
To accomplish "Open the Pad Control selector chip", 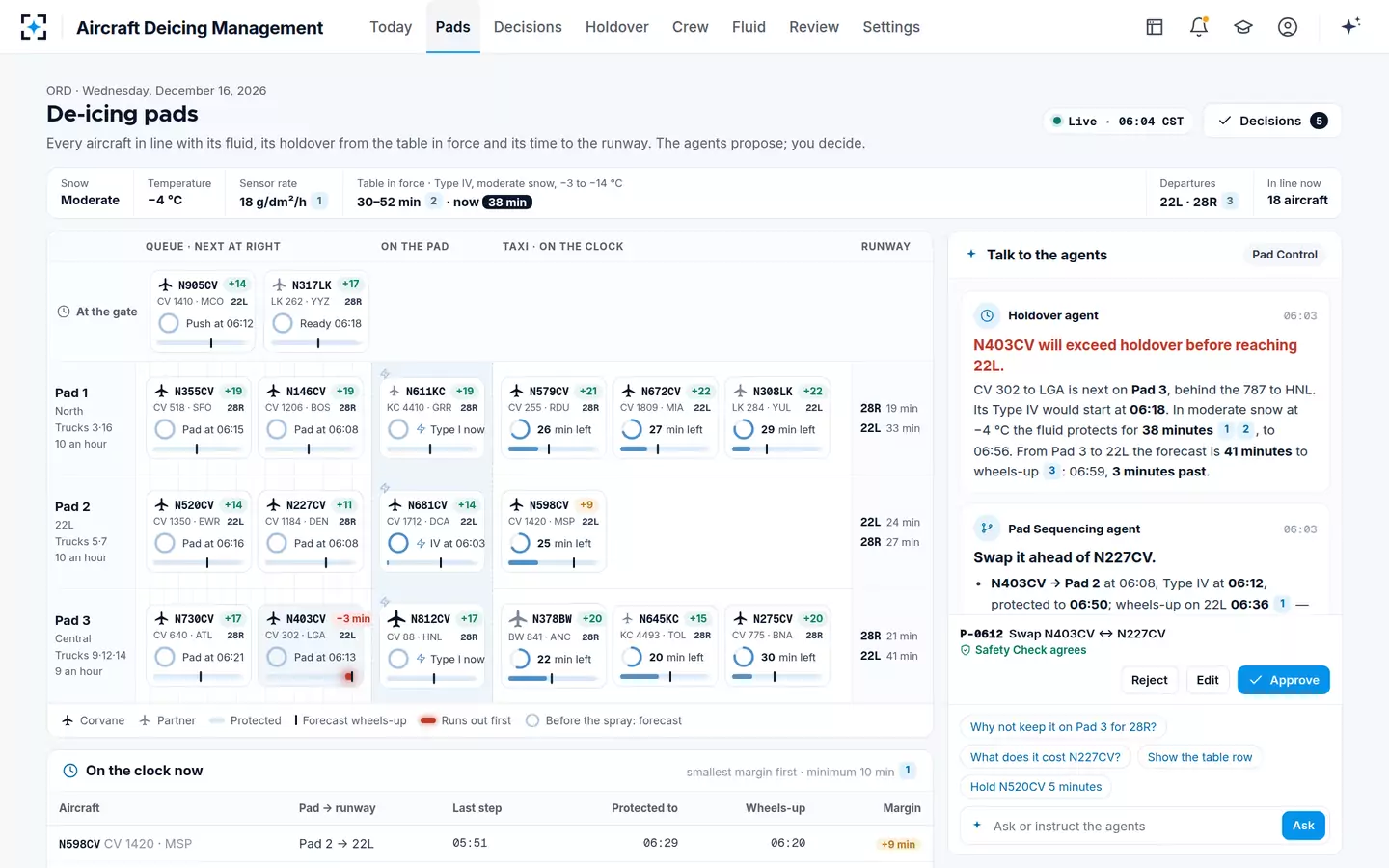I will pyautogui.click(x=1284, y=255).
